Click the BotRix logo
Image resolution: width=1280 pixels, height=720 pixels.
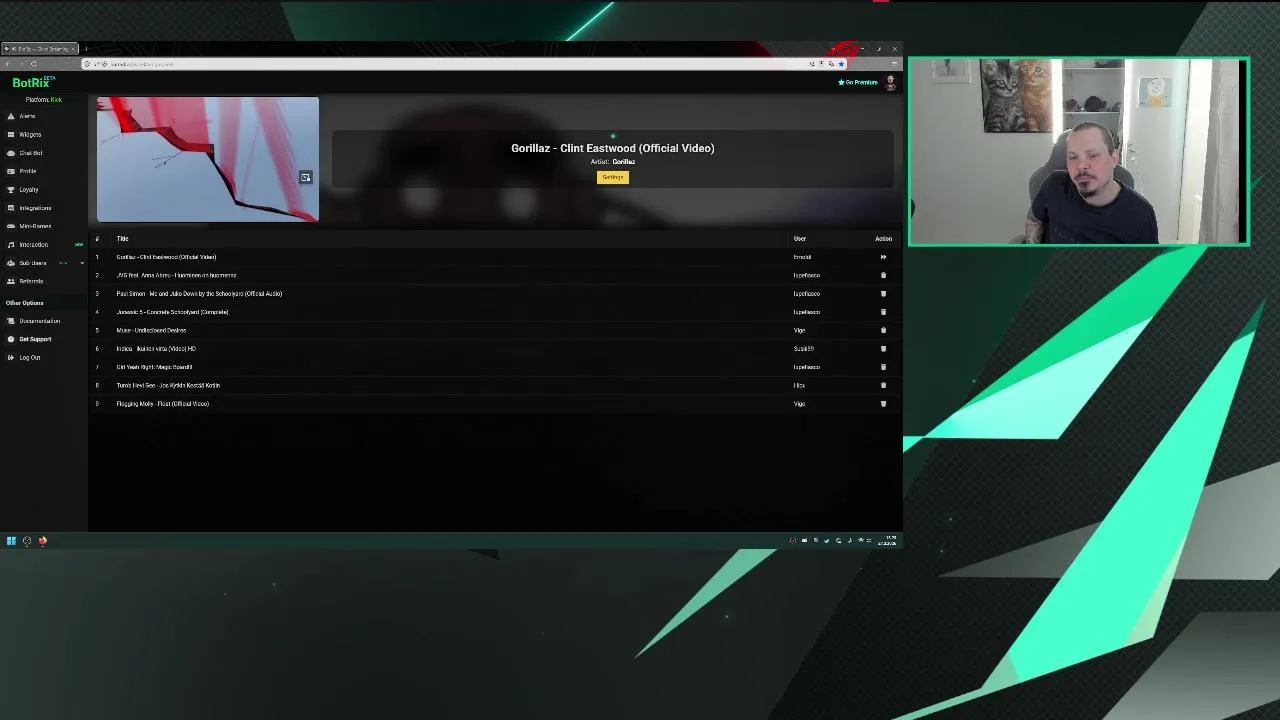33,82
